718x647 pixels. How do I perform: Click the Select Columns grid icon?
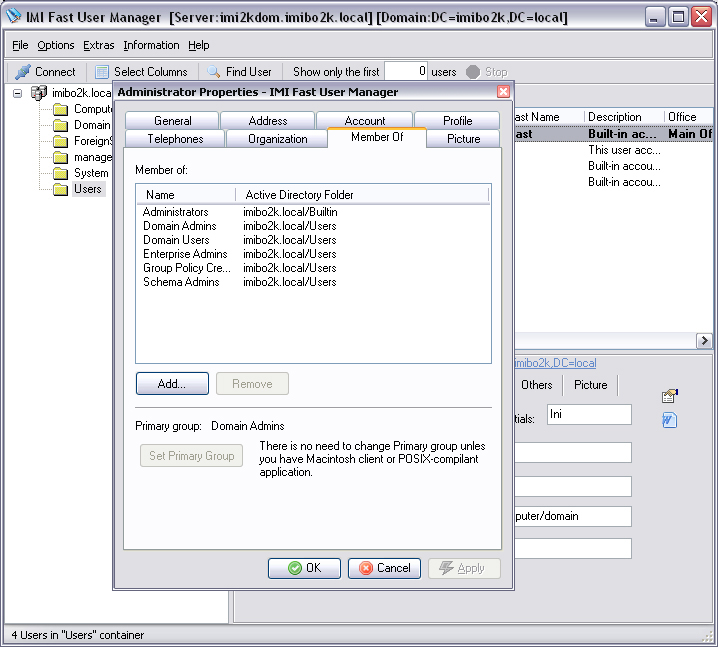point(102,72)
